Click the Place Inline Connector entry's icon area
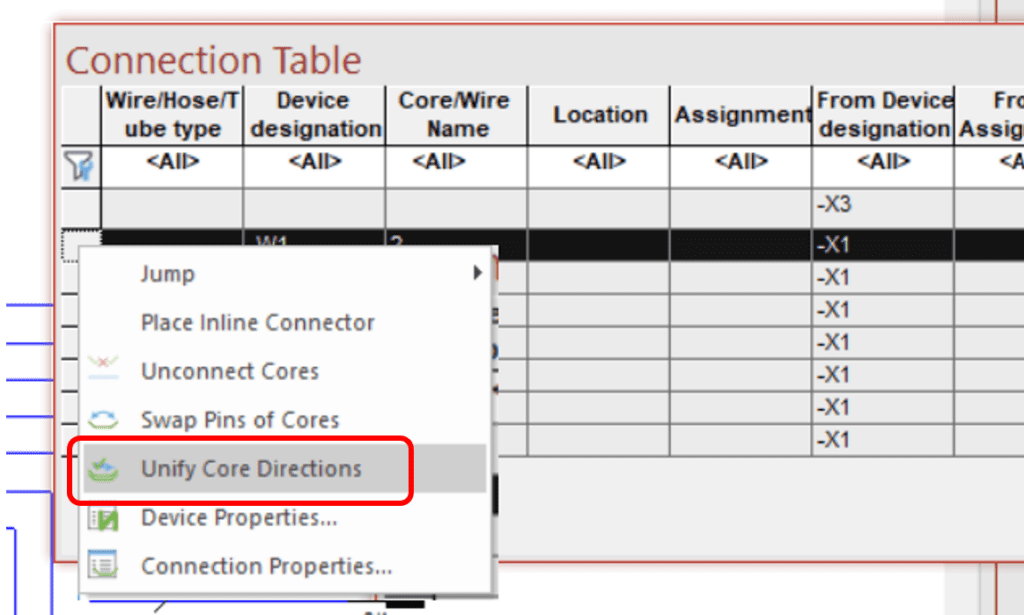1024x615 pixels. pos(105,322)
